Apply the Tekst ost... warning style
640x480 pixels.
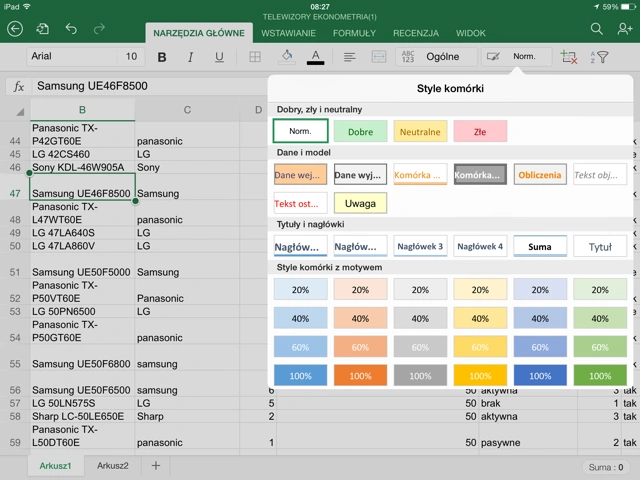click(x=300, y=203)
